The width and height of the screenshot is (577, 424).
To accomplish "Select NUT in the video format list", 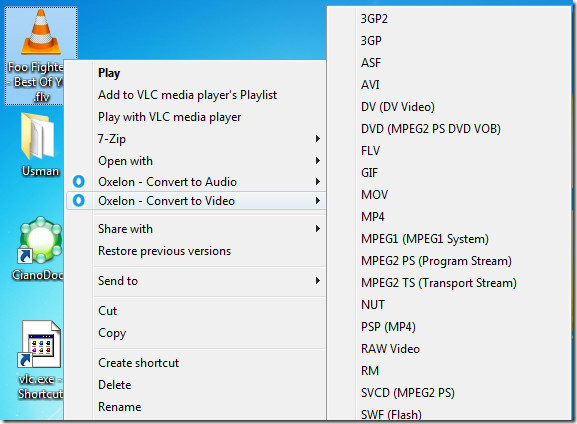I will point(373,305).
